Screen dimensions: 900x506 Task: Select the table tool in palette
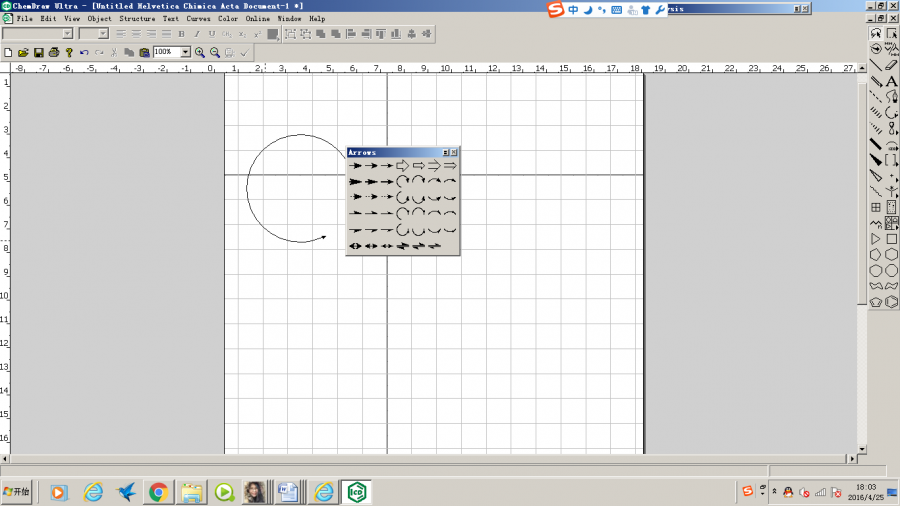(876, 207)
